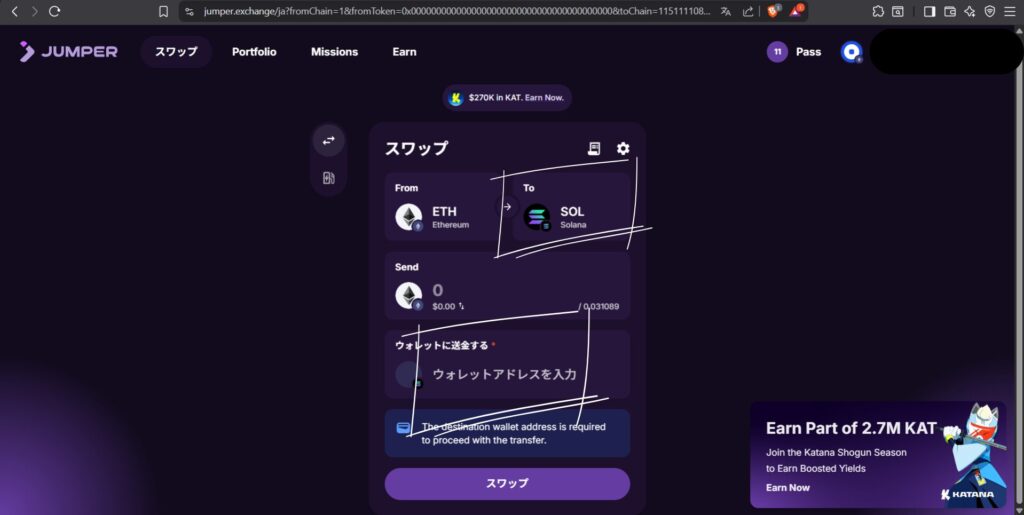Select the swap mode sidebar icon

[328, 140]
